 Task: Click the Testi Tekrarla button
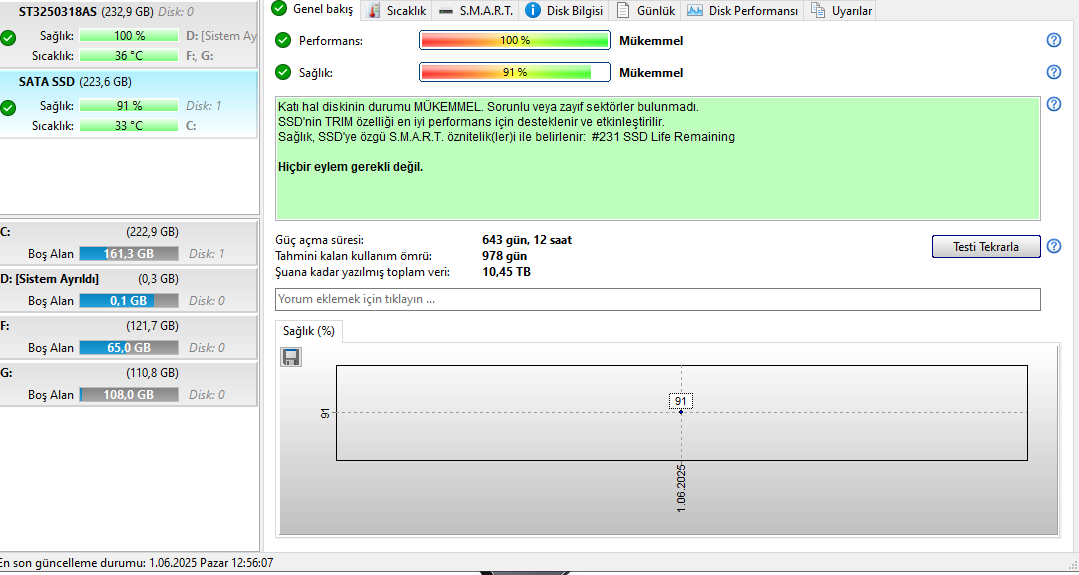point(985,247)
